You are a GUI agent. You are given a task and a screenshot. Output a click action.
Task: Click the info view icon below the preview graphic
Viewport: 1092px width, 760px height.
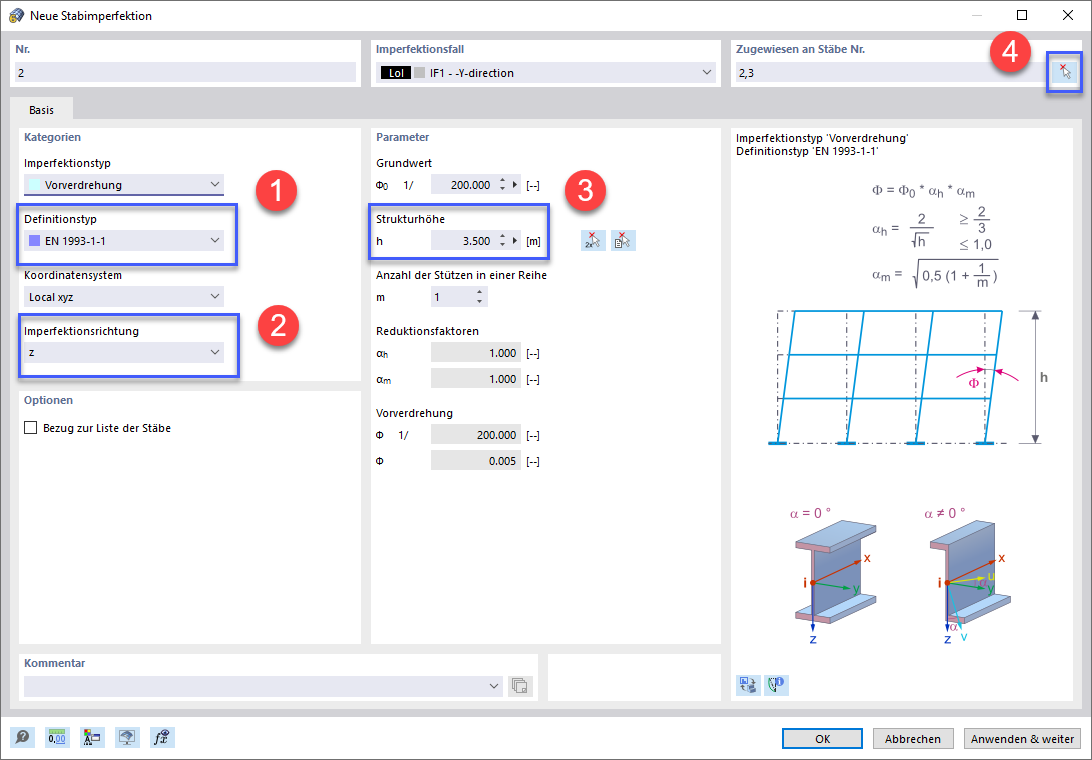pyautogui.click(x=777, y=685)
